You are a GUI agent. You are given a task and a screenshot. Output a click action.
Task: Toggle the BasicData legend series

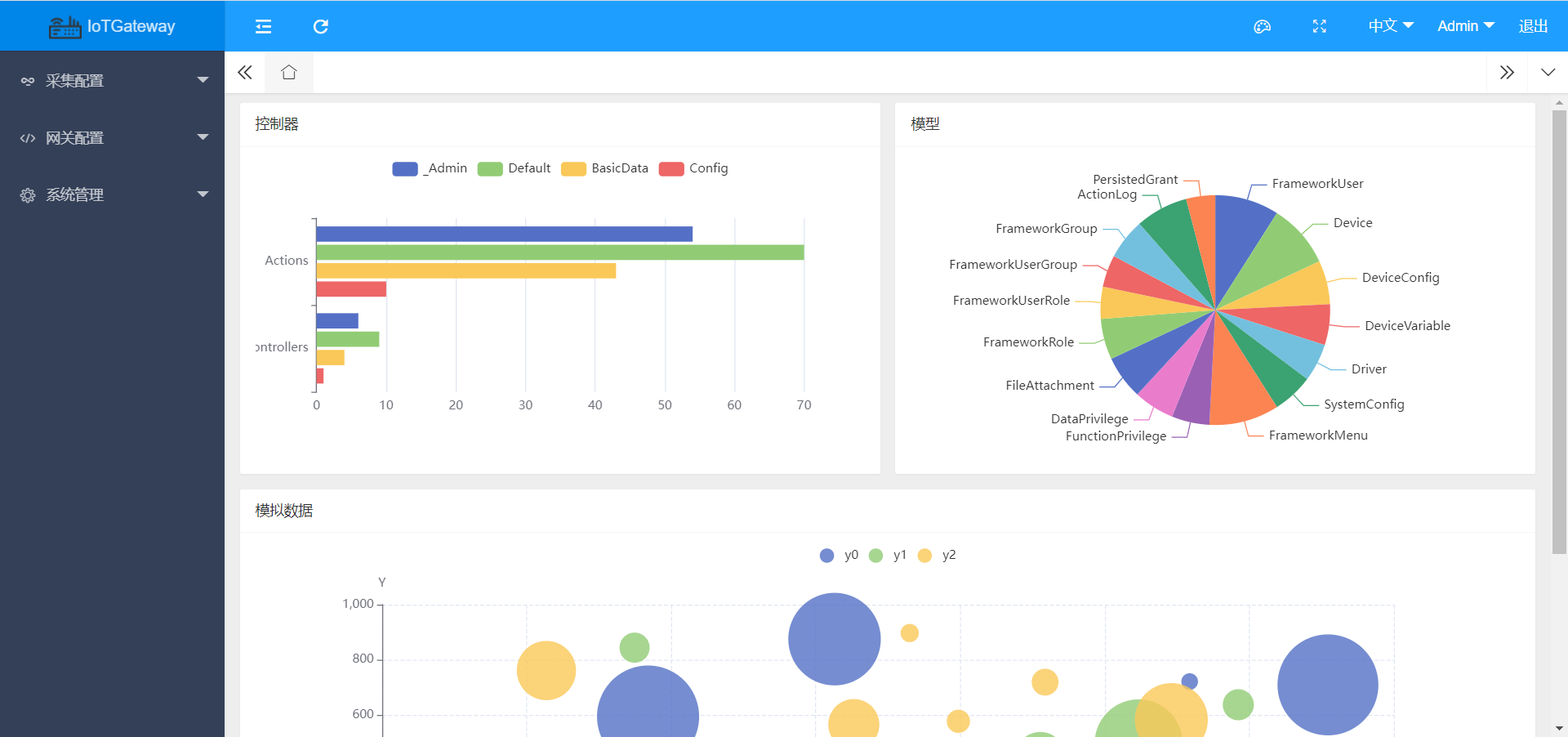(x=605, y=168)
